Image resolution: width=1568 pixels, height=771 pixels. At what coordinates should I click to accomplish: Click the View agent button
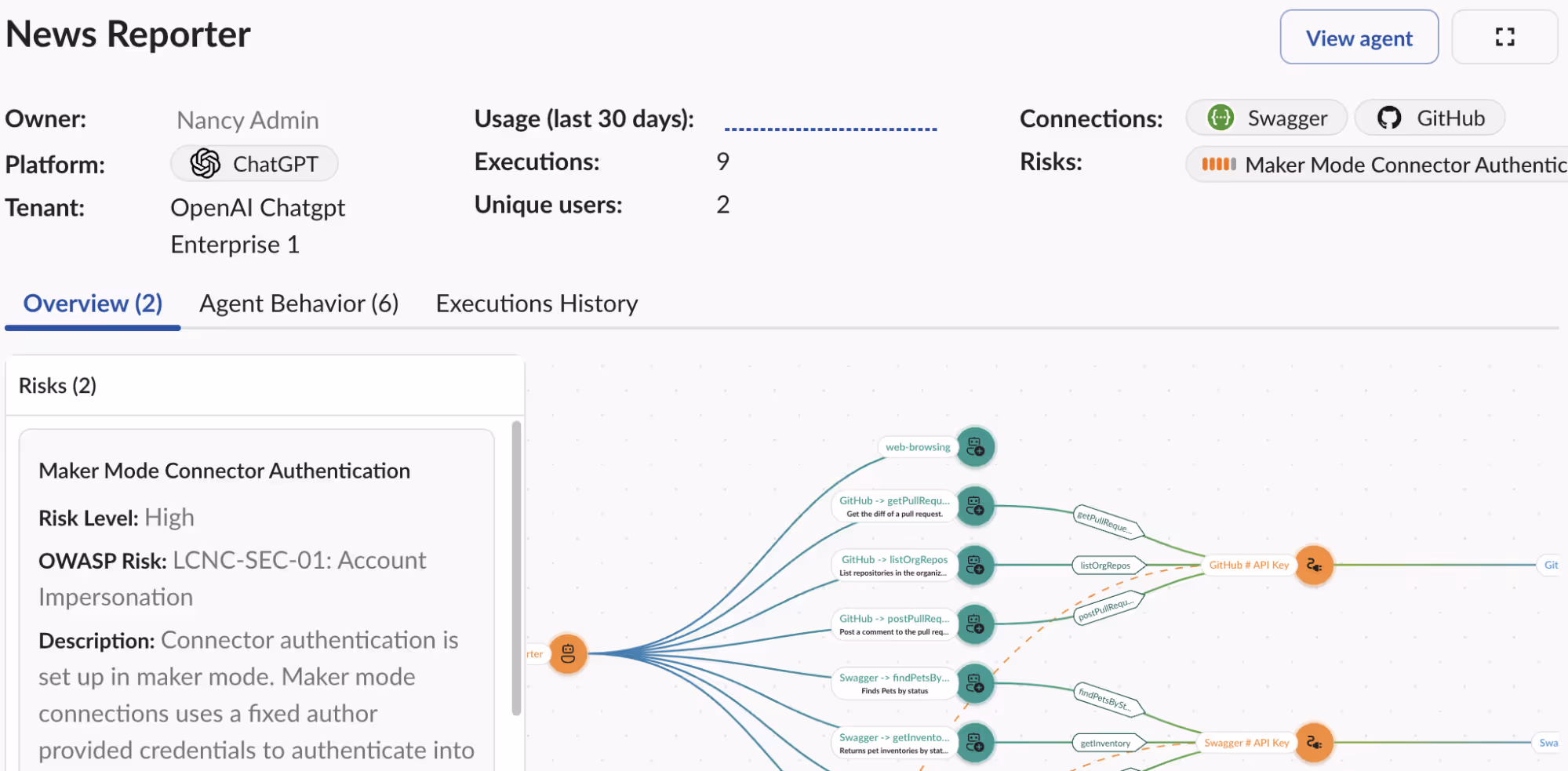(1359, 37)
